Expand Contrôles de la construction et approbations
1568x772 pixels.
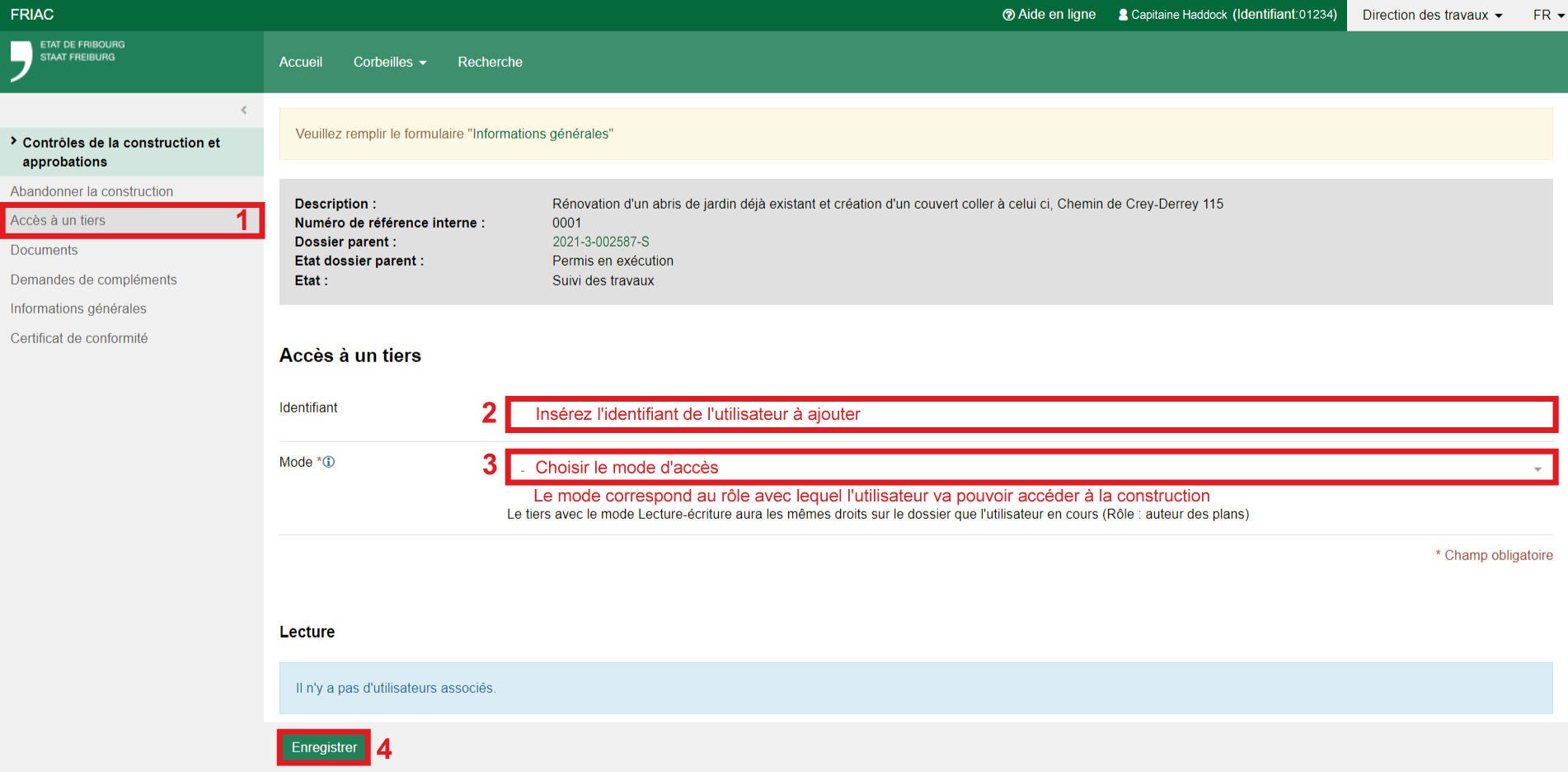121,152
